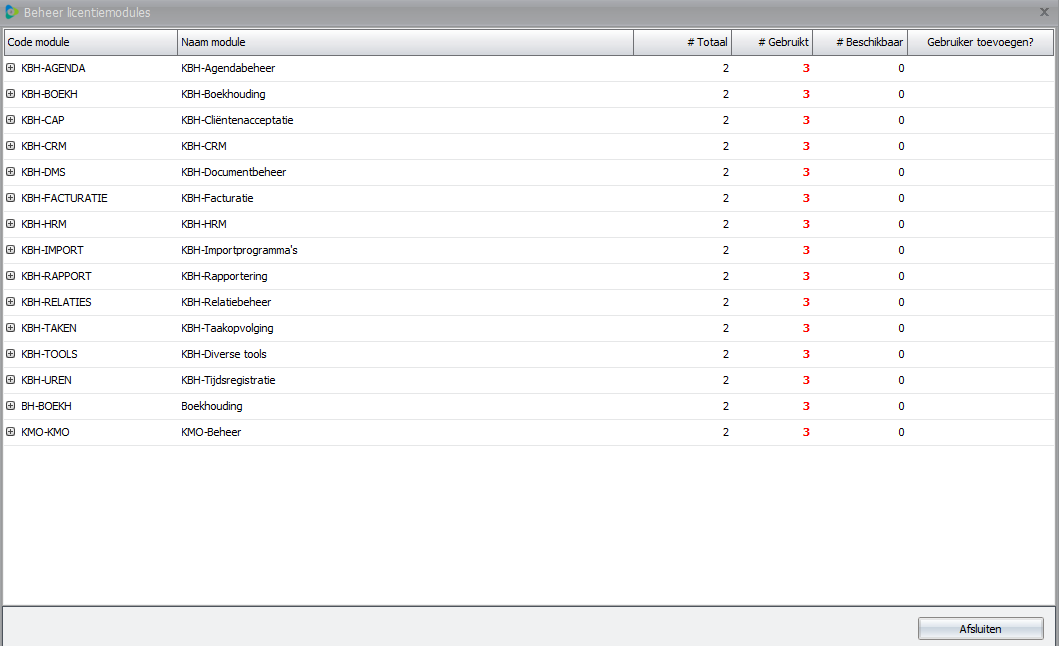Click the Afsluiten button
The image size is (1059, 646).
[980, 629]
